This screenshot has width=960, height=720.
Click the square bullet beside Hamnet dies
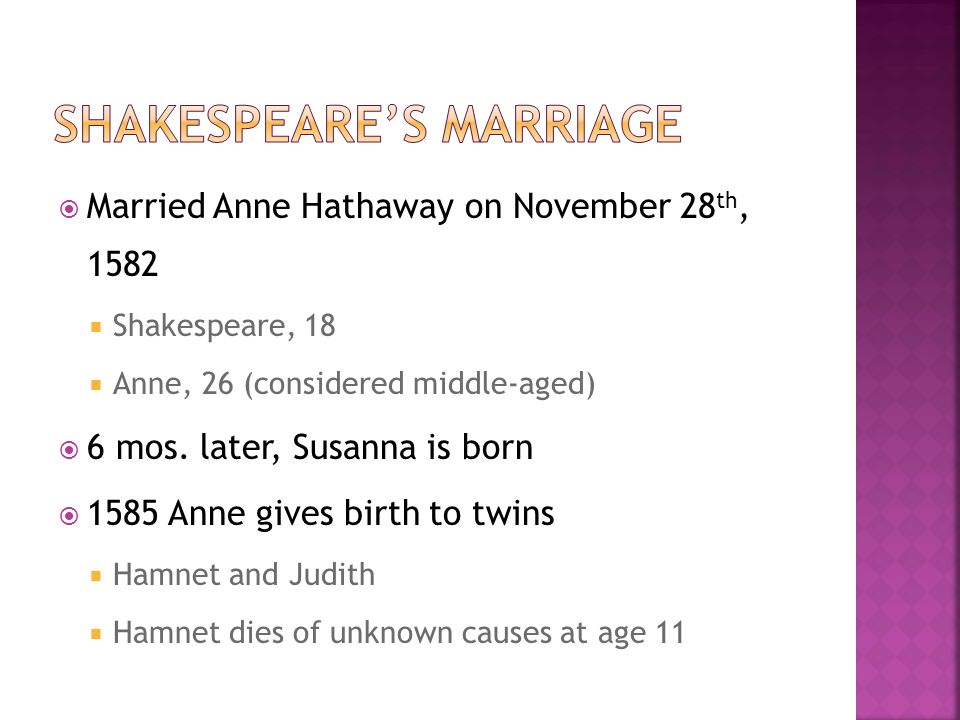96,634
